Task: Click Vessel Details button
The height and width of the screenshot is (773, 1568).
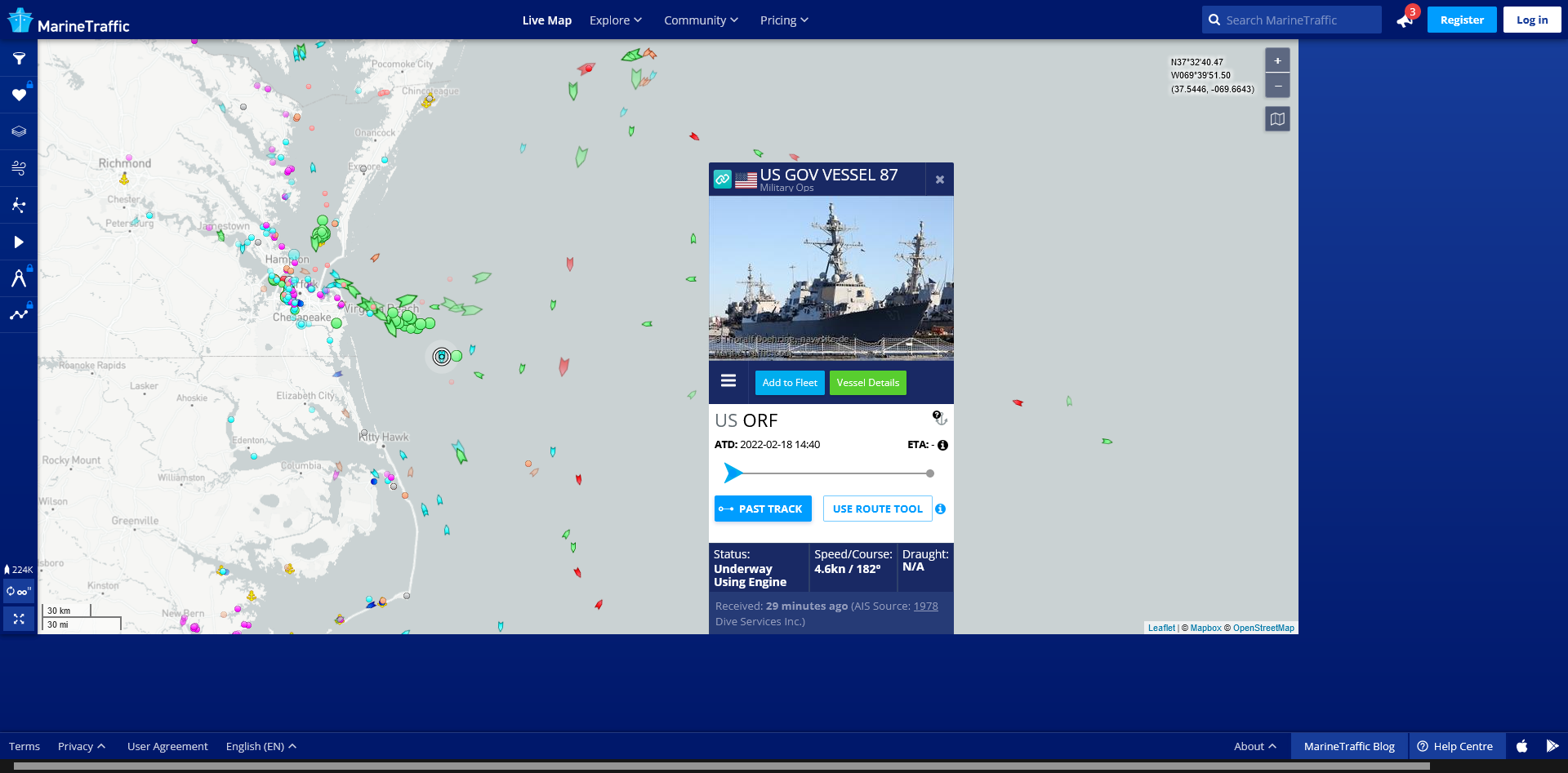Action: (x=868, y=383)
